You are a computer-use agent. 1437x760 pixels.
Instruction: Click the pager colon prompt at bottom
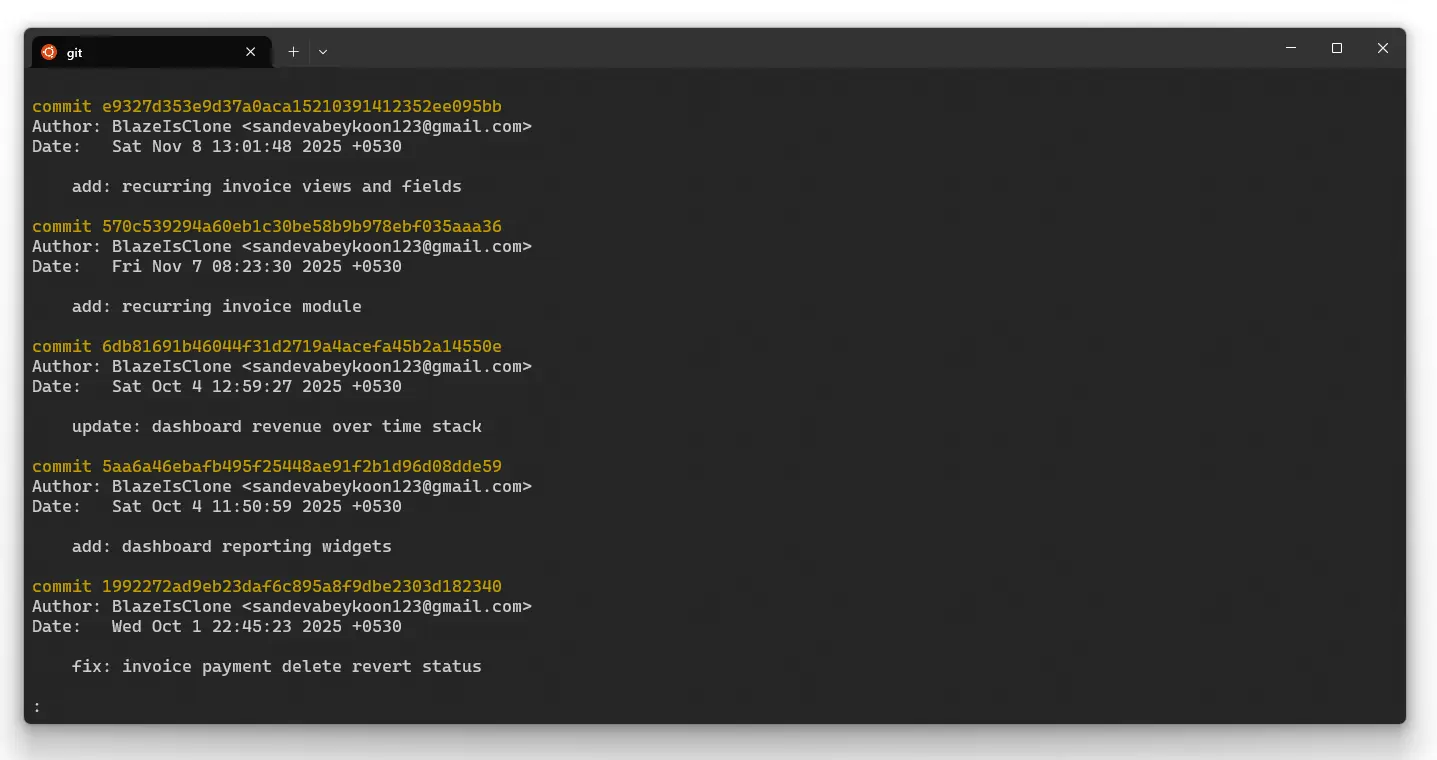tap(37, 707)
